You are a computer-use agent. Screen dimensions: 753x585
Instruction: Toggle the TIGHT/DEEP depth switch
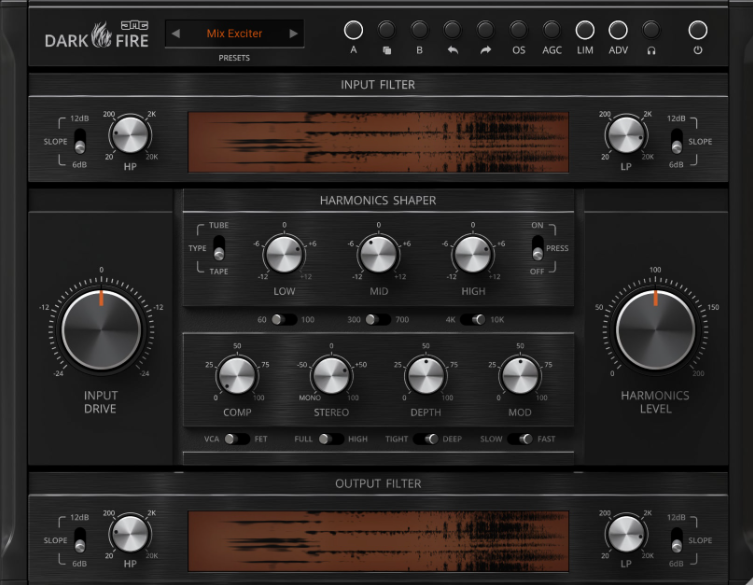(425, 439)
